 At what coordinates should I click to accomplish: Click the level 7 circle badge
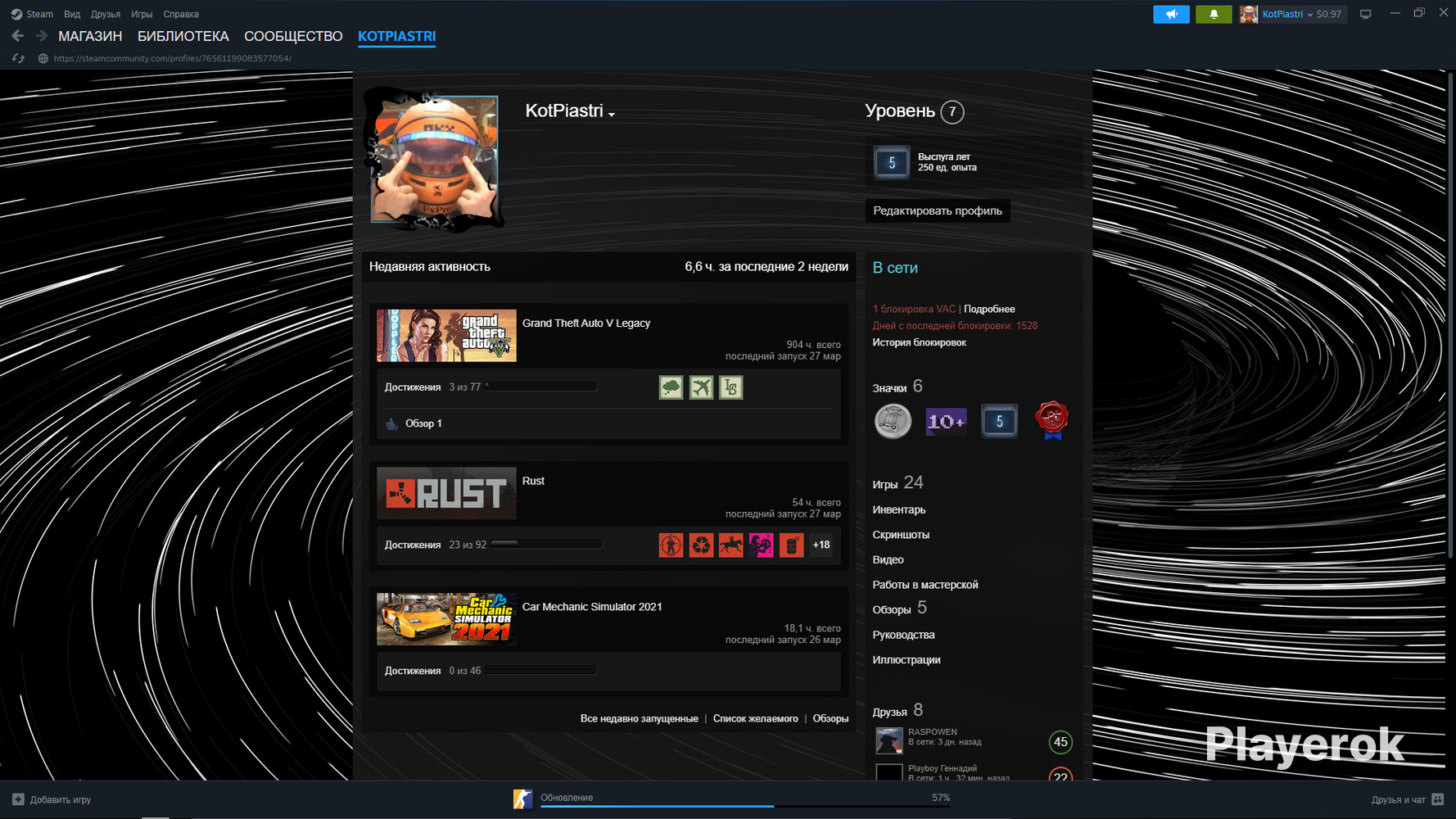click(x=952, y=111)
